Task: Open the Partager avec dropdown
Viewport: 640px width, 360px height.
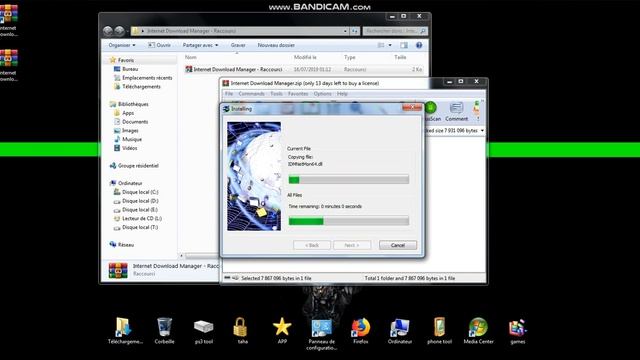Action: tap(200, 45)
